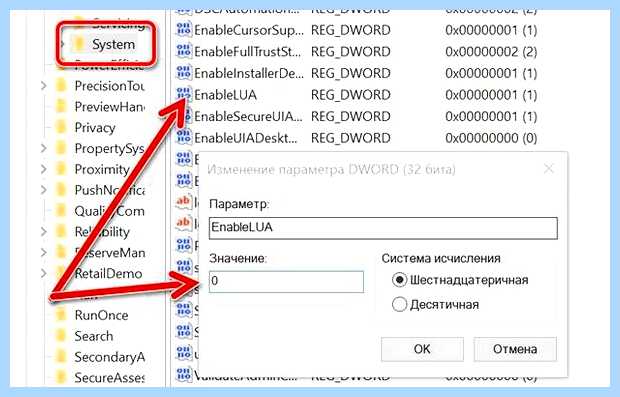This screenshot has width=620, height=397.
Task: Select the EnableUIADeskt... value name
Action: pyautogui.click(x=246, y=138)
